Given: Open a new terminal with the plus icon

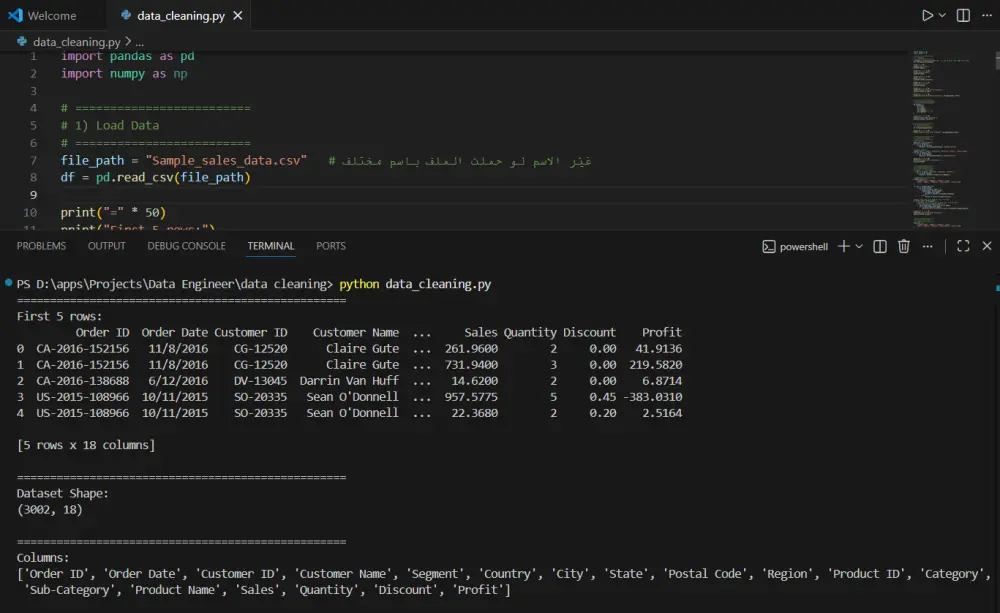Looking at the screenshot, I should pyautogui.click(x=845, y=246).
